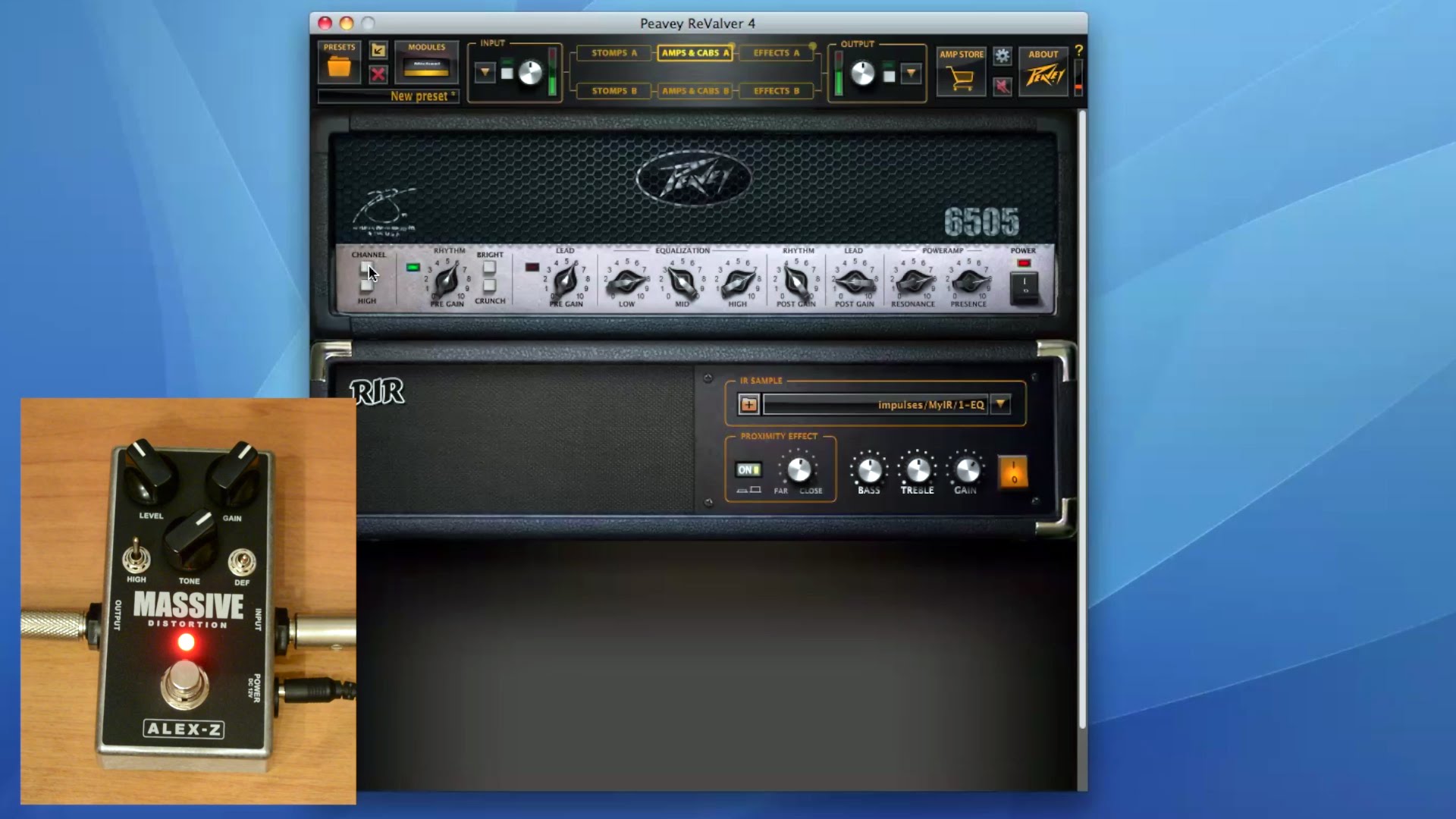Screen dimensions: 1456x819
Task: Switch to Effects B tab
Action: (x=776, y=91)
